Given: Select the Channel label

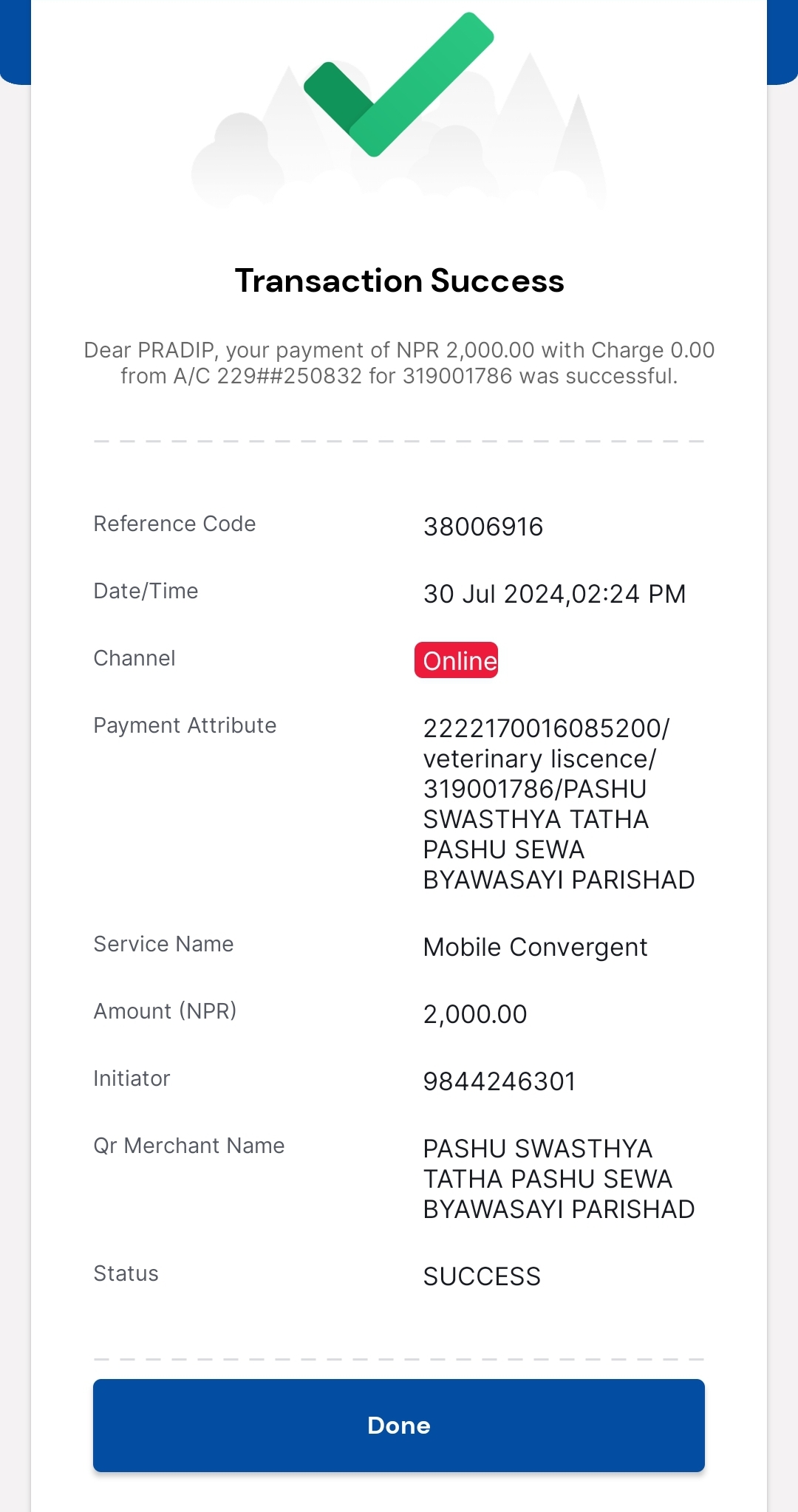Looking at the screenshot, I should [134, 658].
